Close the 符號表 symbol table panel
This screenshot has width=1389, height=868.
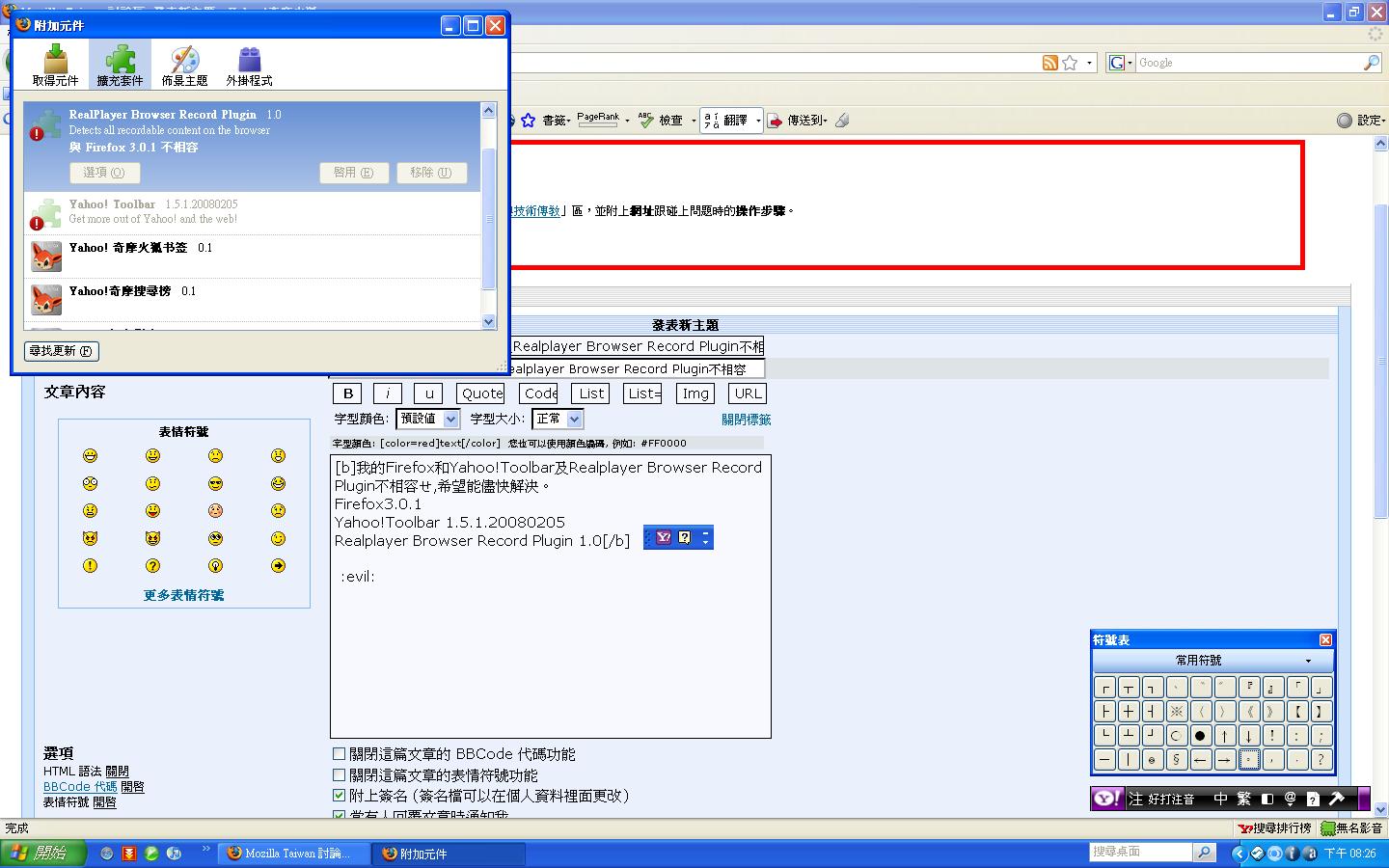click(1325, 640)
